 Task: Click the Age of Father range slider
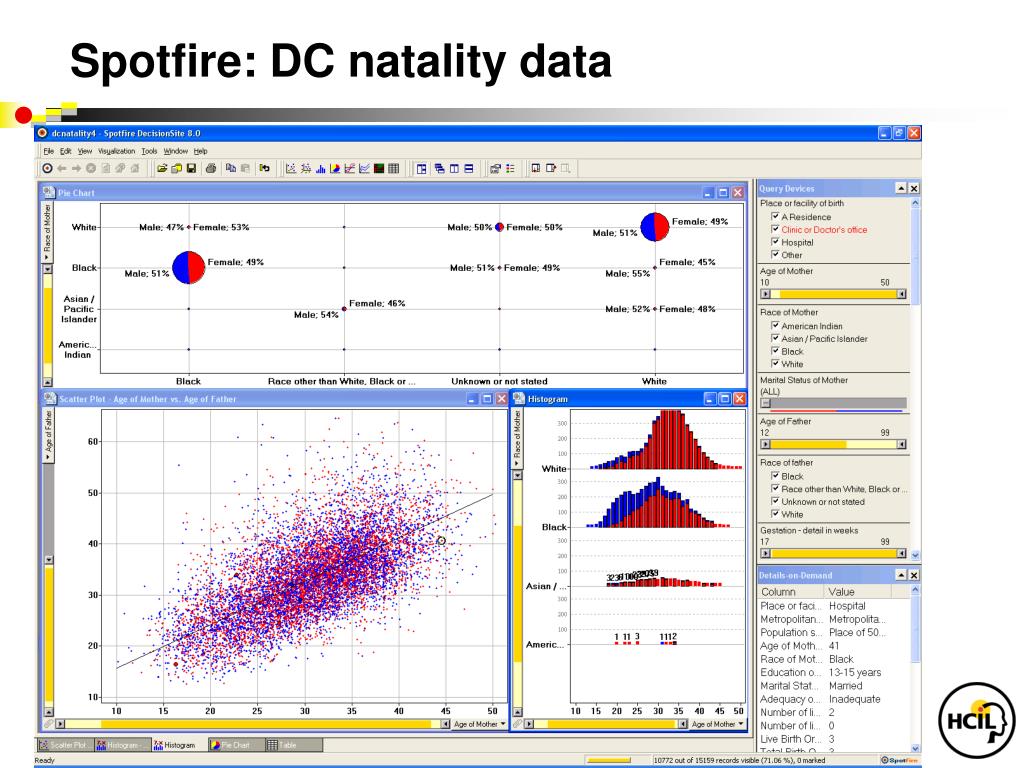[833, 445]
